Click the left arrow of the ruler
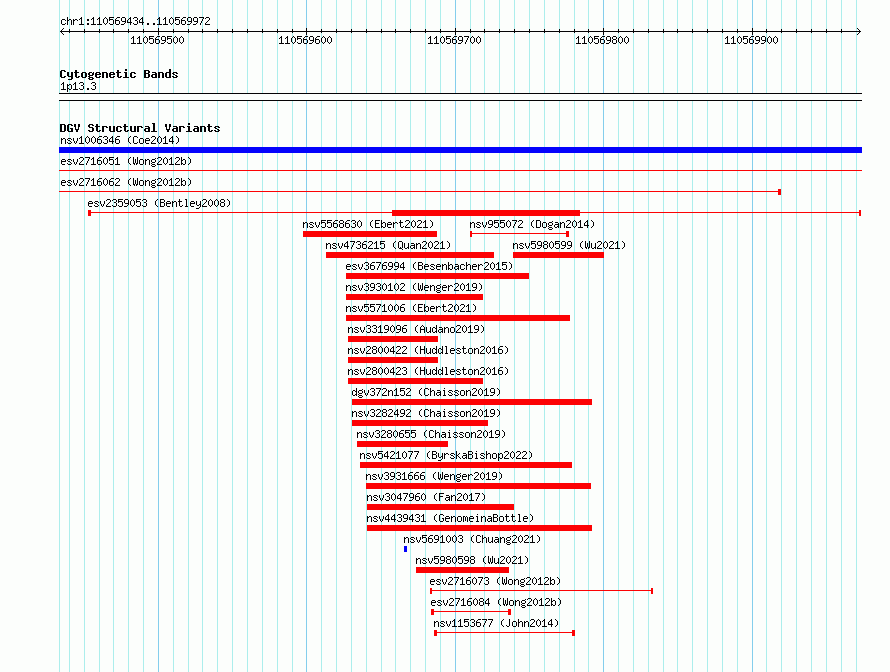 [62, 32]
